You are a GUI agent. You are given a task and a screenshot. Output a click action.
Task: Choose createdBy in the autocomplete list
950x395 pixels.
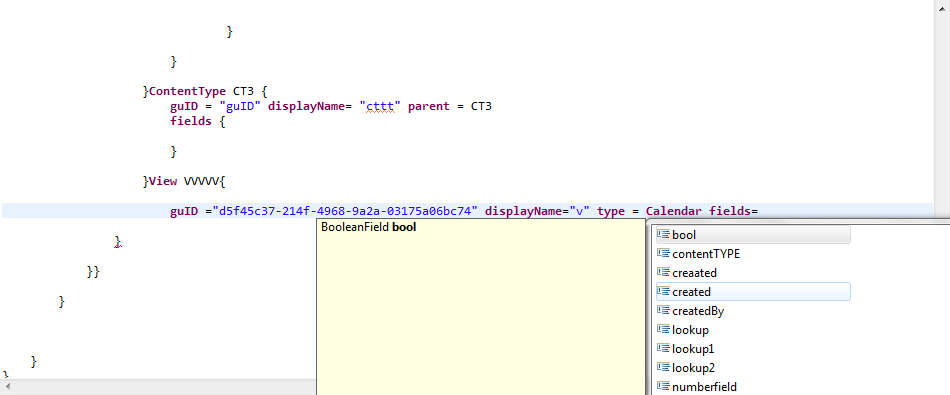pyautogui.click(x=753, y=311)
